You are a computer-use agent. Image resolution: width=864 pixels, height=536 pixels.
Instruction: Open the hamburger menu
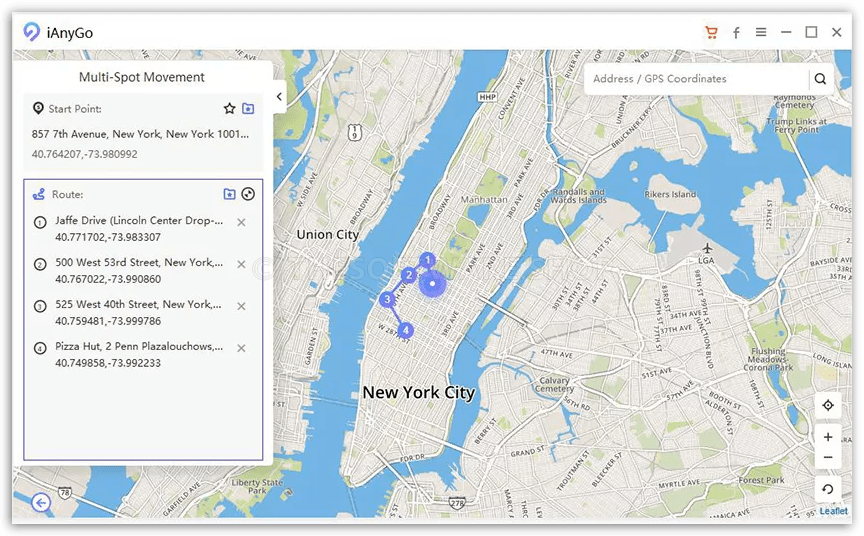pos(761,33)
